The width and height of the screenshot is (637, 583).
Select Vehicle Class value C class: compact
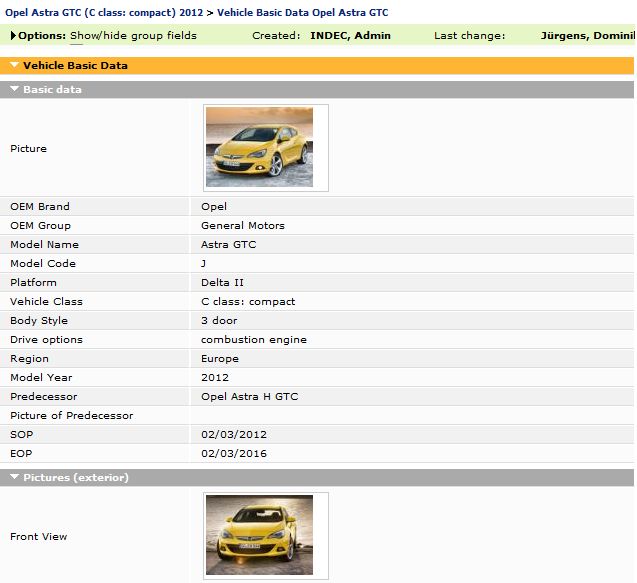coord(248,302)
